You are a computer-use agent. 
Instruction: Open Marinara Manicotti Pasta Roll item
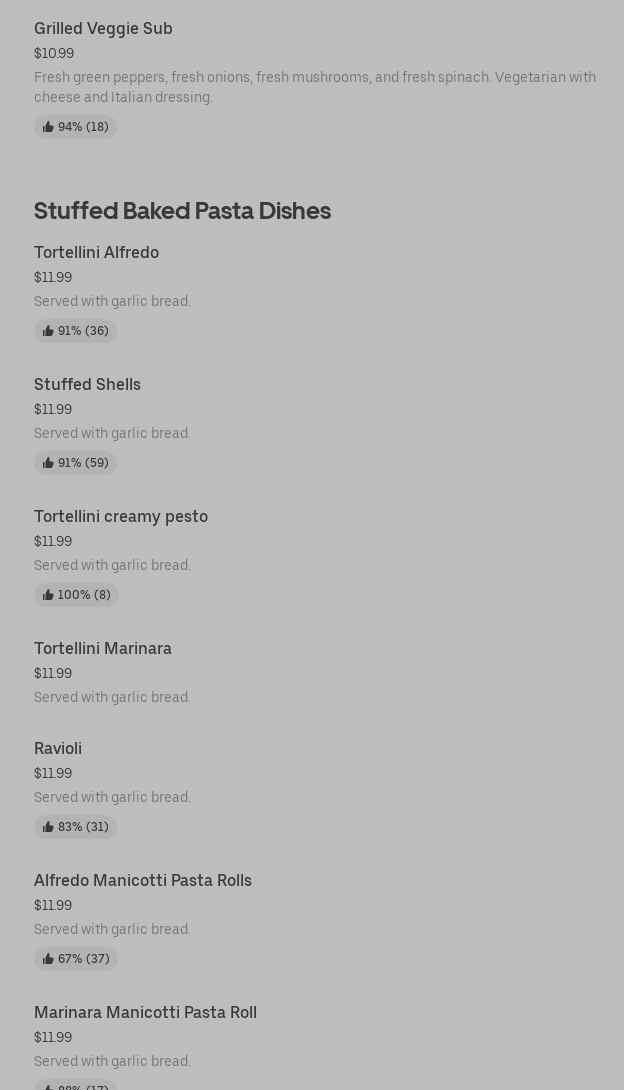145,1013
